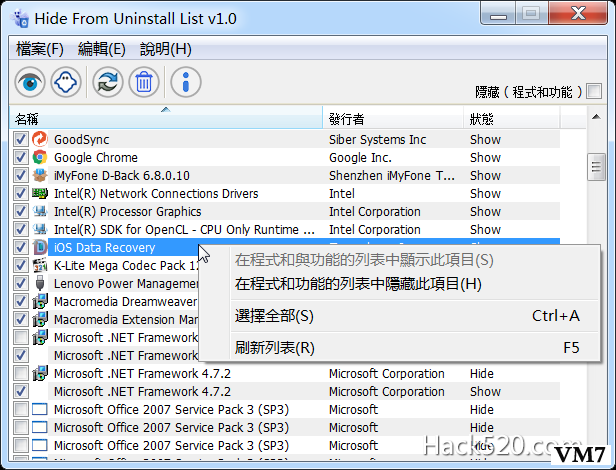This screenshot has width=616, height=470.
Task: Uncheck the iMyFone D-Back checkbox
Action: coord(20,175)
